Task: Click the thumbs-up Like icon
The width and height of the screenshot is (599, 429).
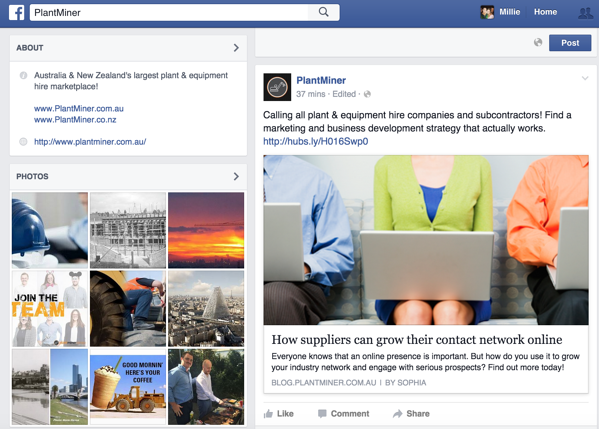Action: click(x=269, y=413)
